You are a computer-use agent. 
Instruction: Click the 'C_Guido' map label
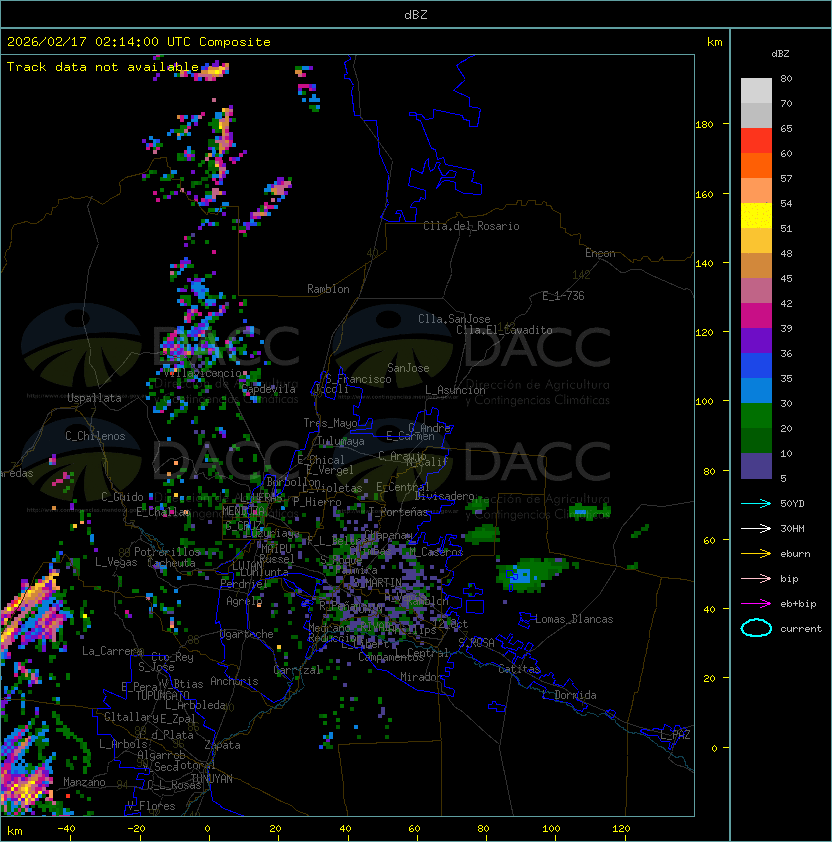(122, 497)
